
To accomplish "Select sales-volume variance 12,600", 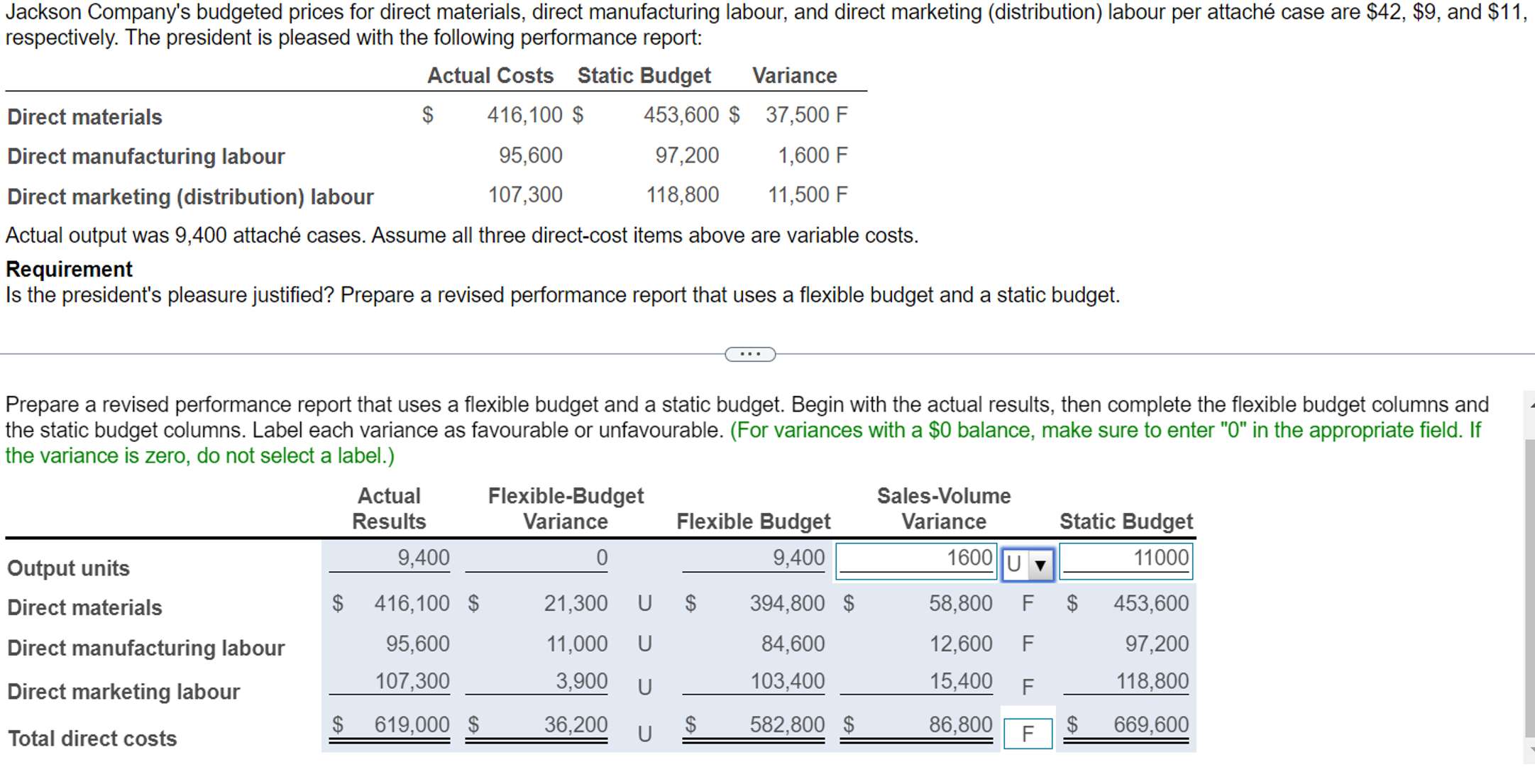I will [x=961, y=644].
